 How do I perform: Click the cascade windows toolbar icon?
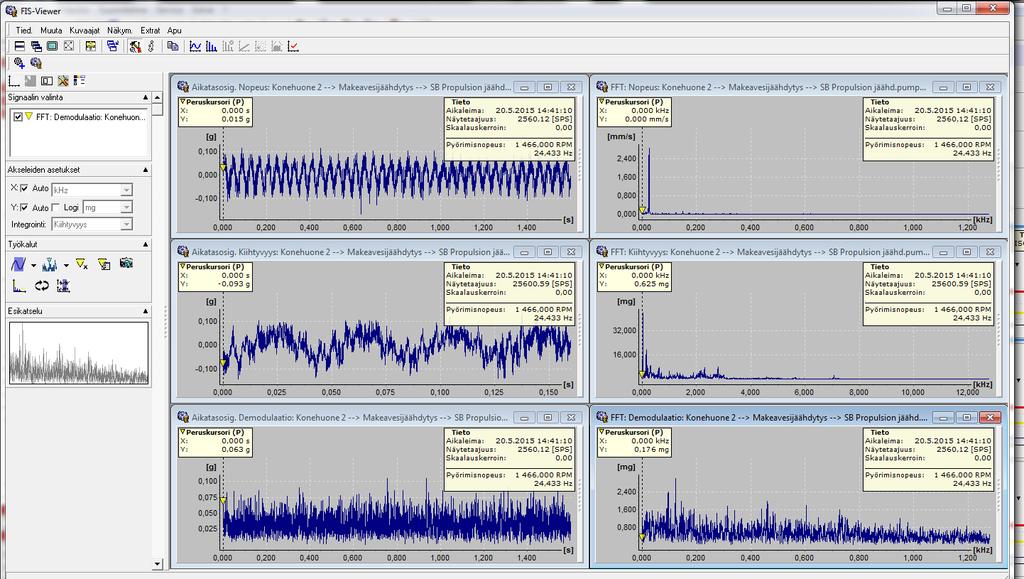click(x=36, y=46)
